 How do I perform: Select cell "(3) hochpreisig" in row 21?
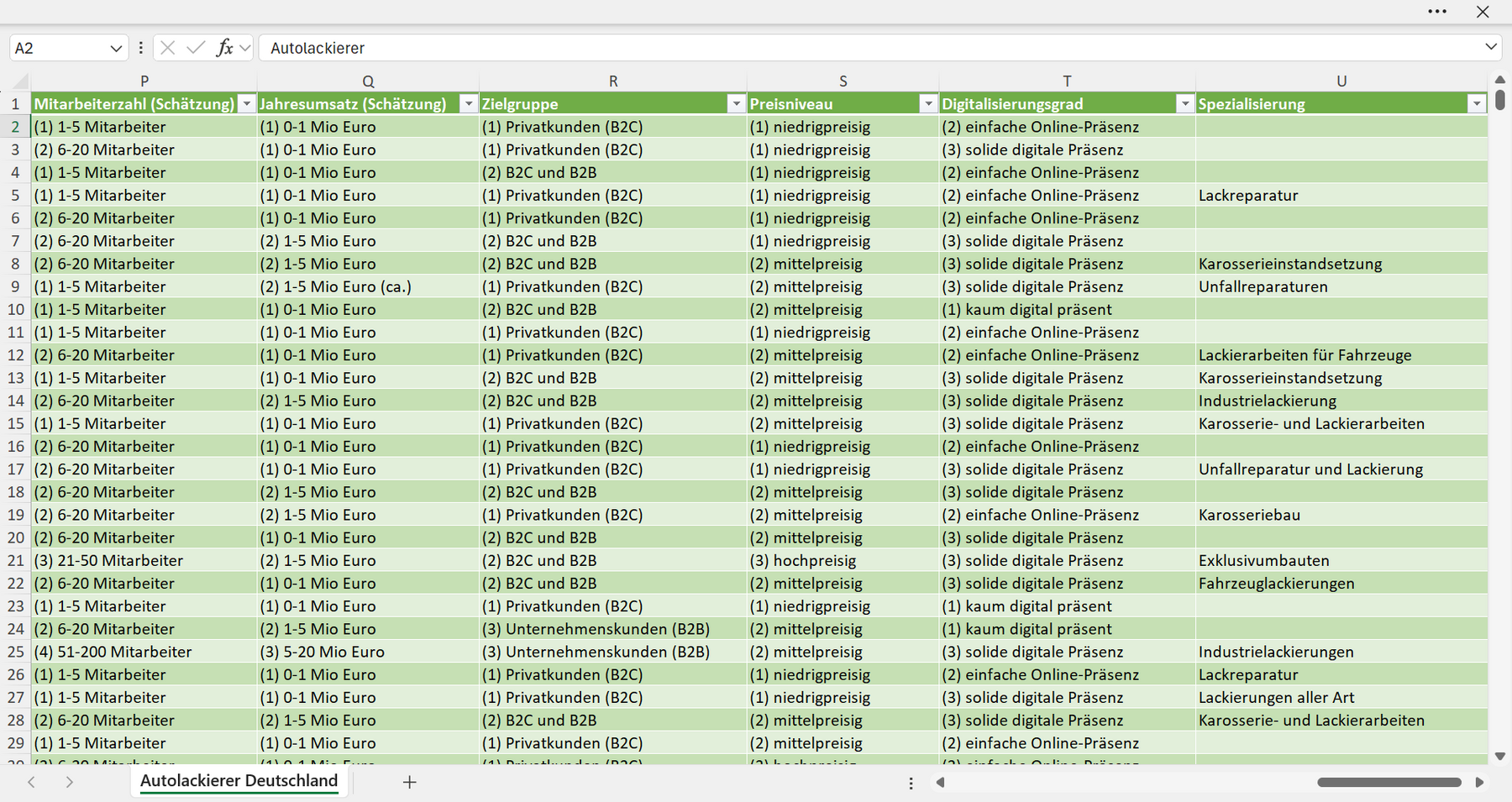click(x=843, y=560)
